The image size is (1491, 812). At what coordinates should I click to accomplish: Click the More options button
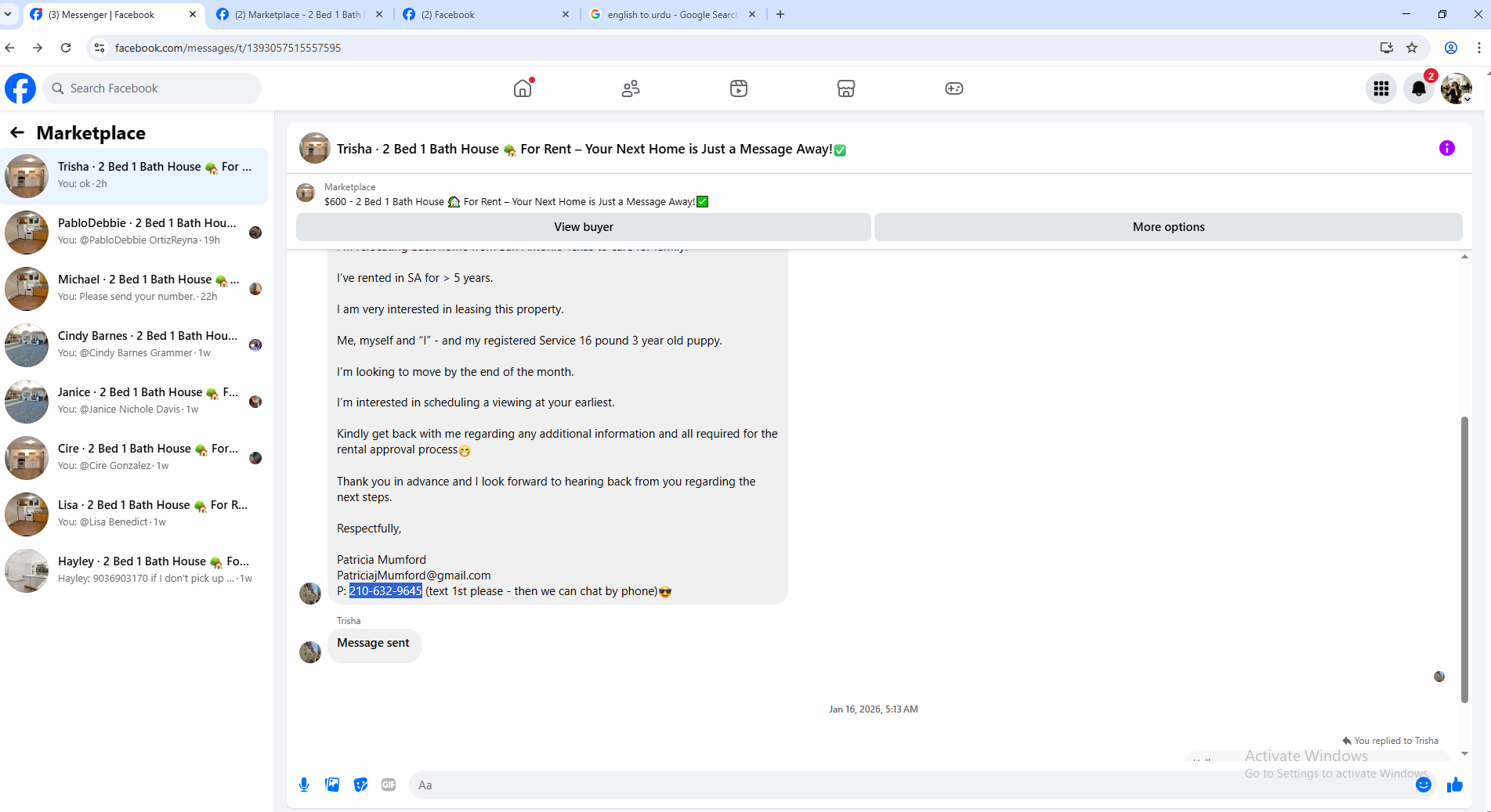click(x=1168, y=227)
